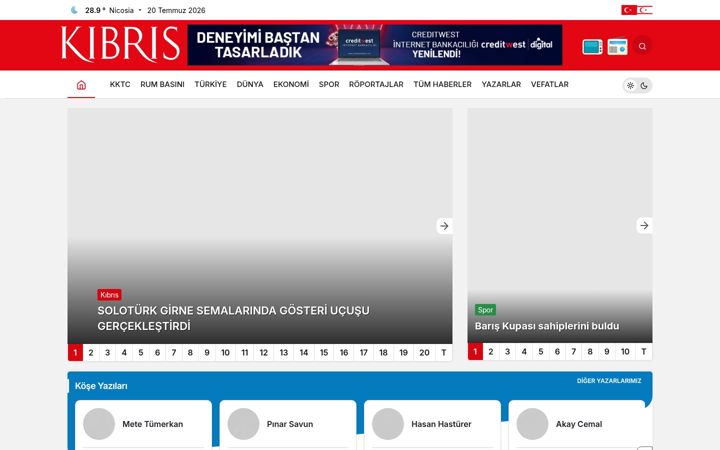Select main slider page 14
720x450 pixels.
304,353
